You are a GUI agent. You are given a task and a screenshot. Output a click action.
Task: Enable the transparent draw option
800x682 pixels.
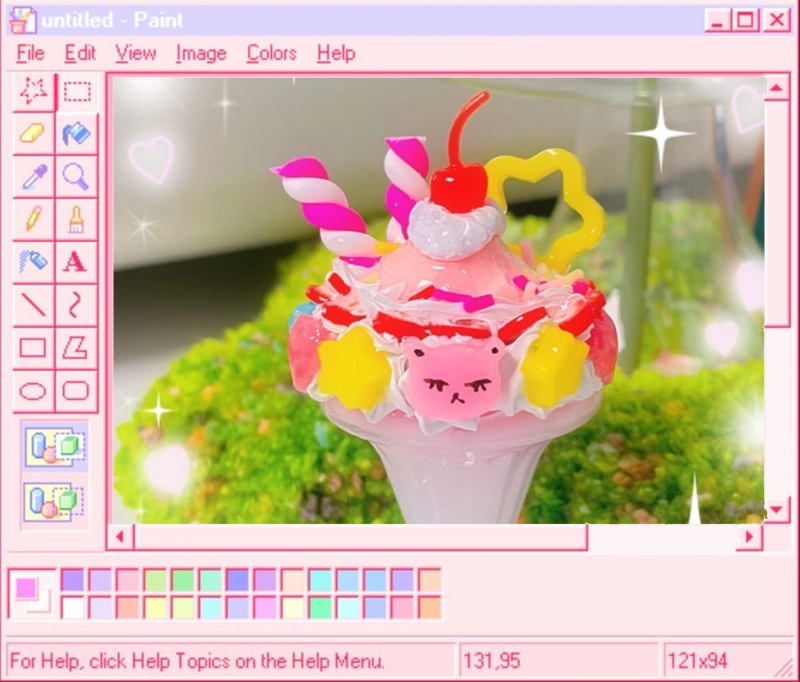[x=55, y=501]
